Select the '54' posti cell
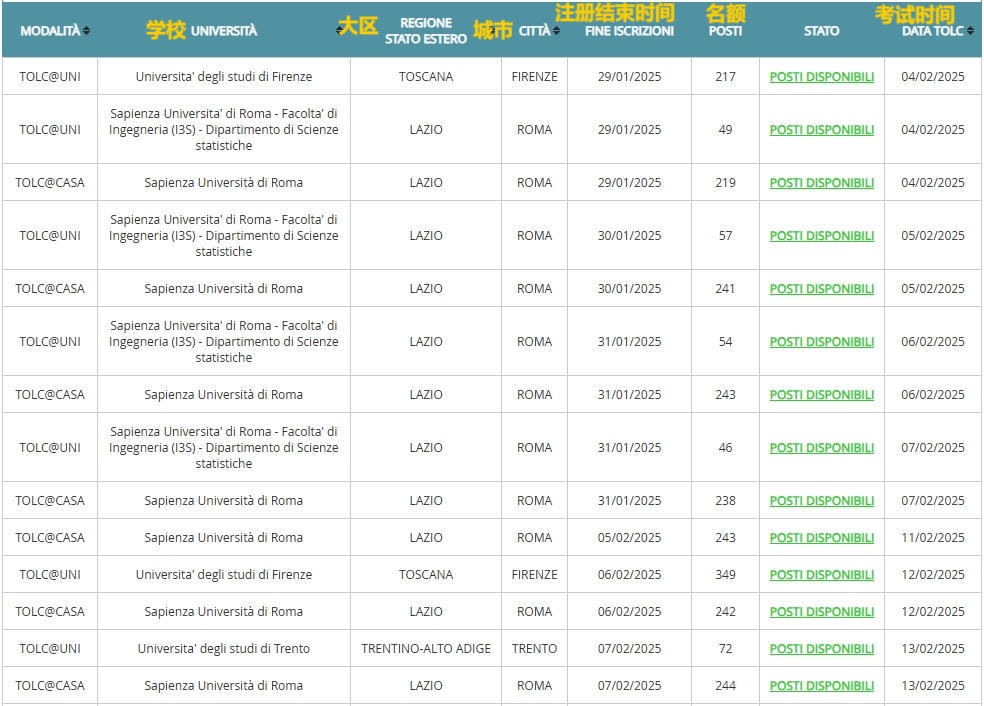Viewport: 984px width, 706px height. click(x=725, y=342)
